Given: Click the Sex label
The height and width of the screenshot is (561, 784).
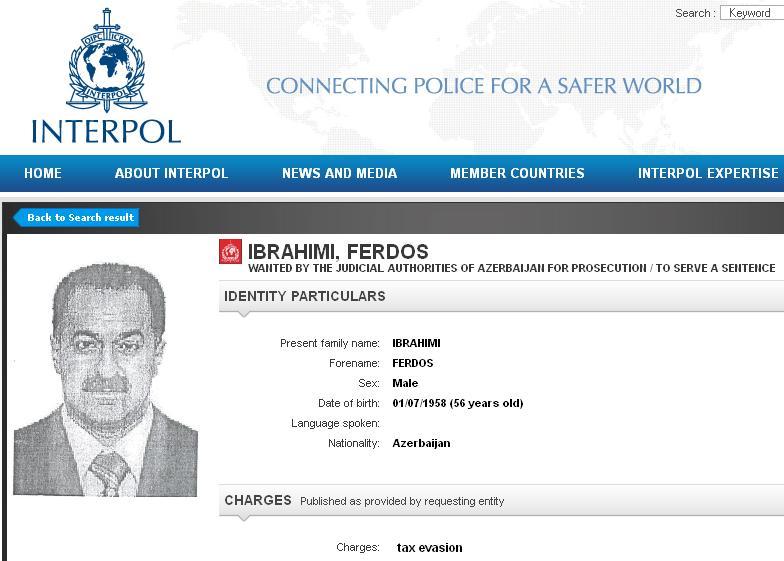Looking at the screenshot, I should (368, 383).
